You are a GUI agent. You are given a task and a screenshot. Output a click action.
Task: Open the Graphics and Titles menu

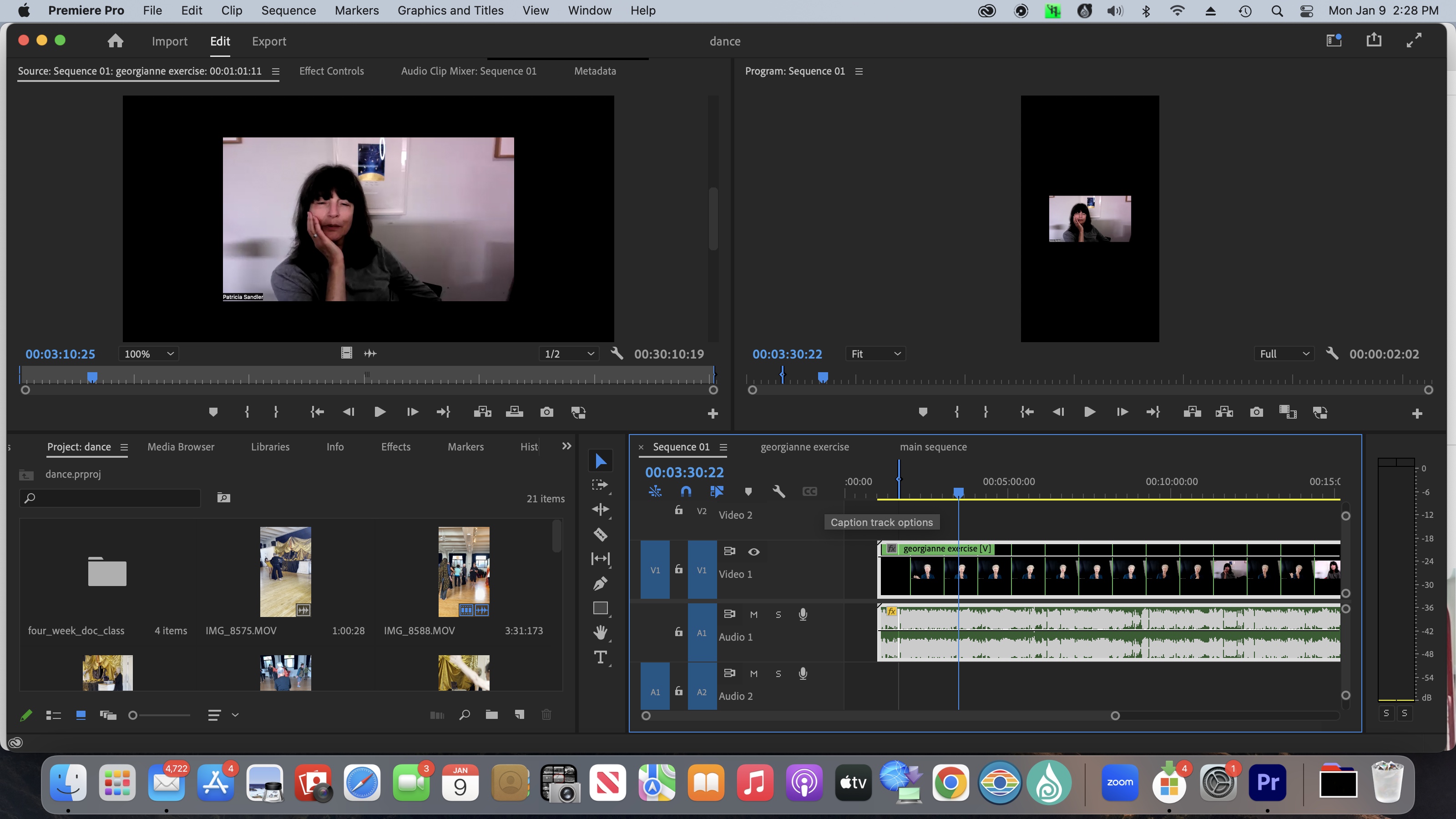click(x=450, y=10)
